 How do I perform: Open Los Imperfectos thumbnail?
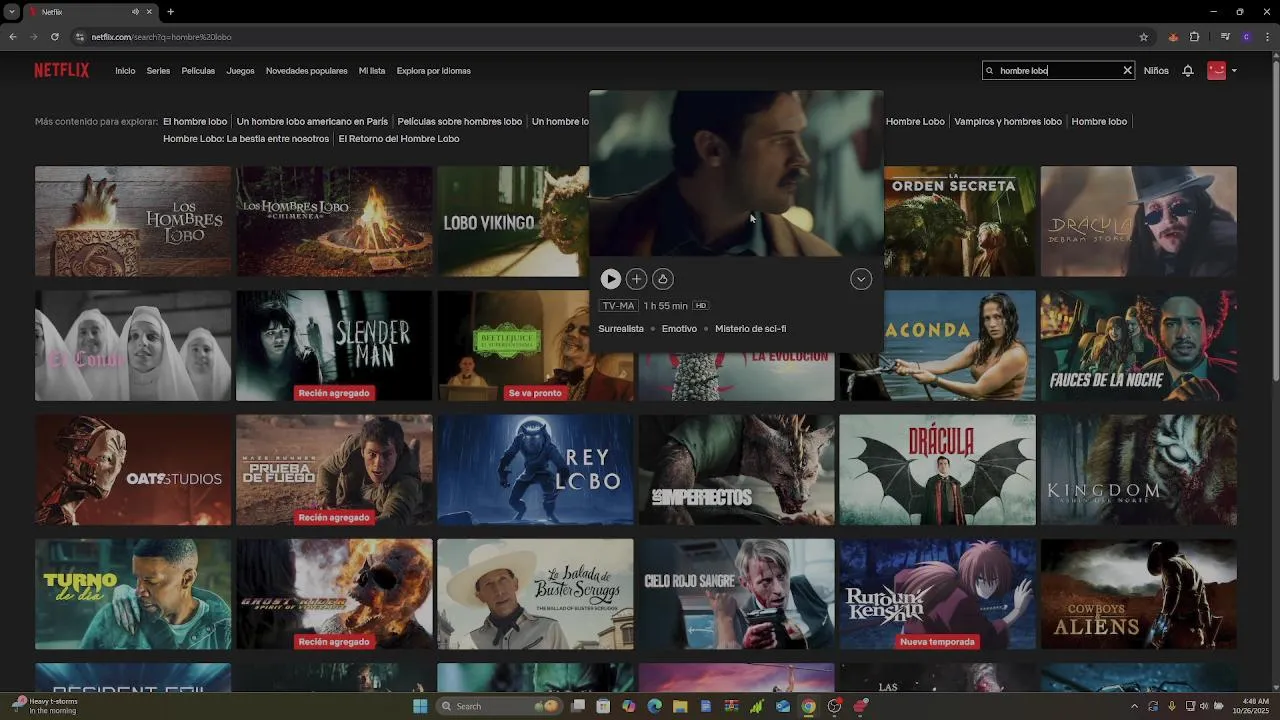click(x=736, y=470)
